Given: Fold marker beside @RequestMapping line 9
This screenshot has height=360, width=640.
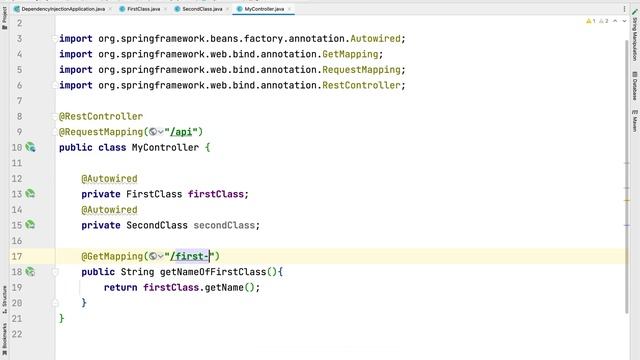Looking at the screenshot, I should 55,132.
